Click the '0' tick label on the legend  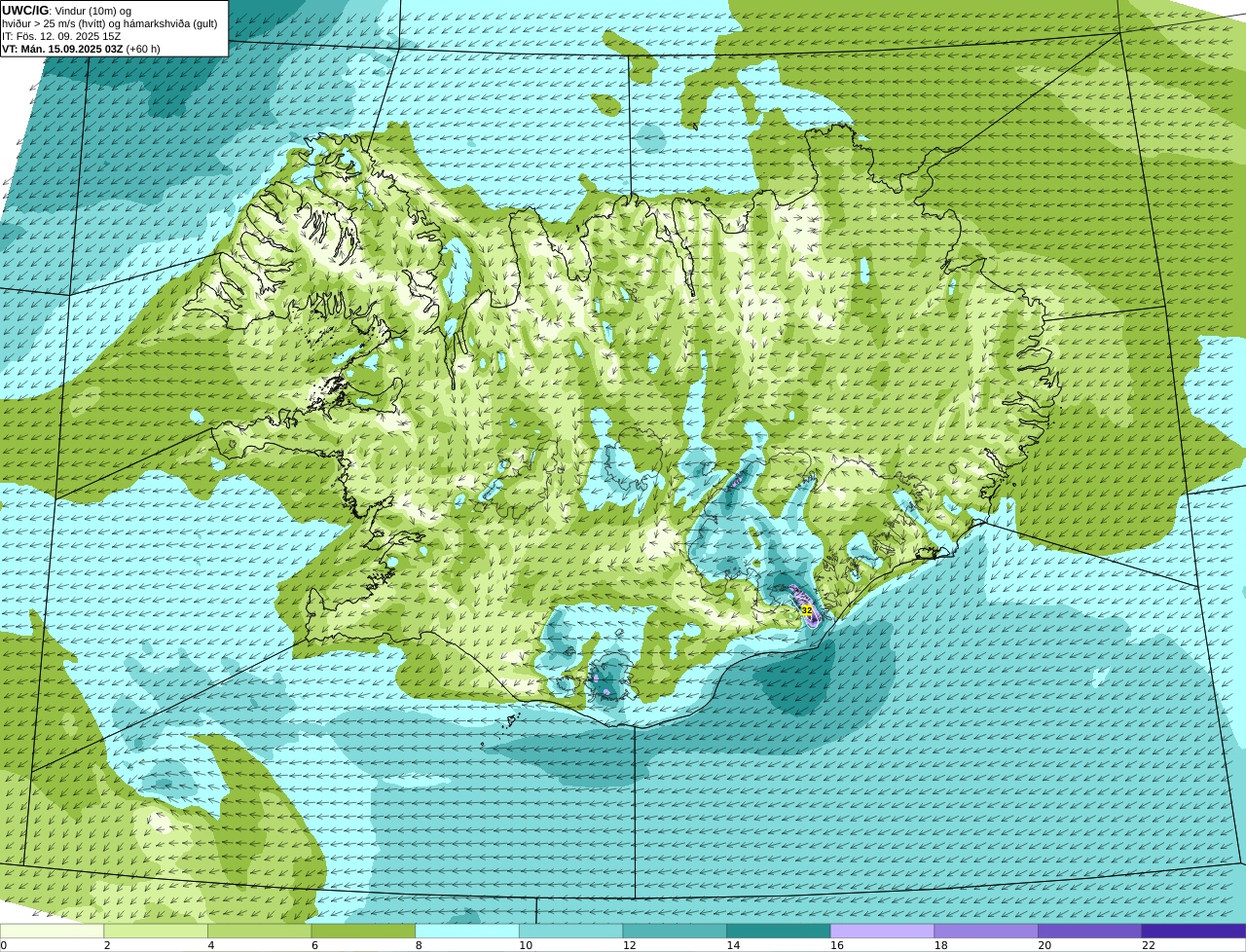[x=3, y=945]
